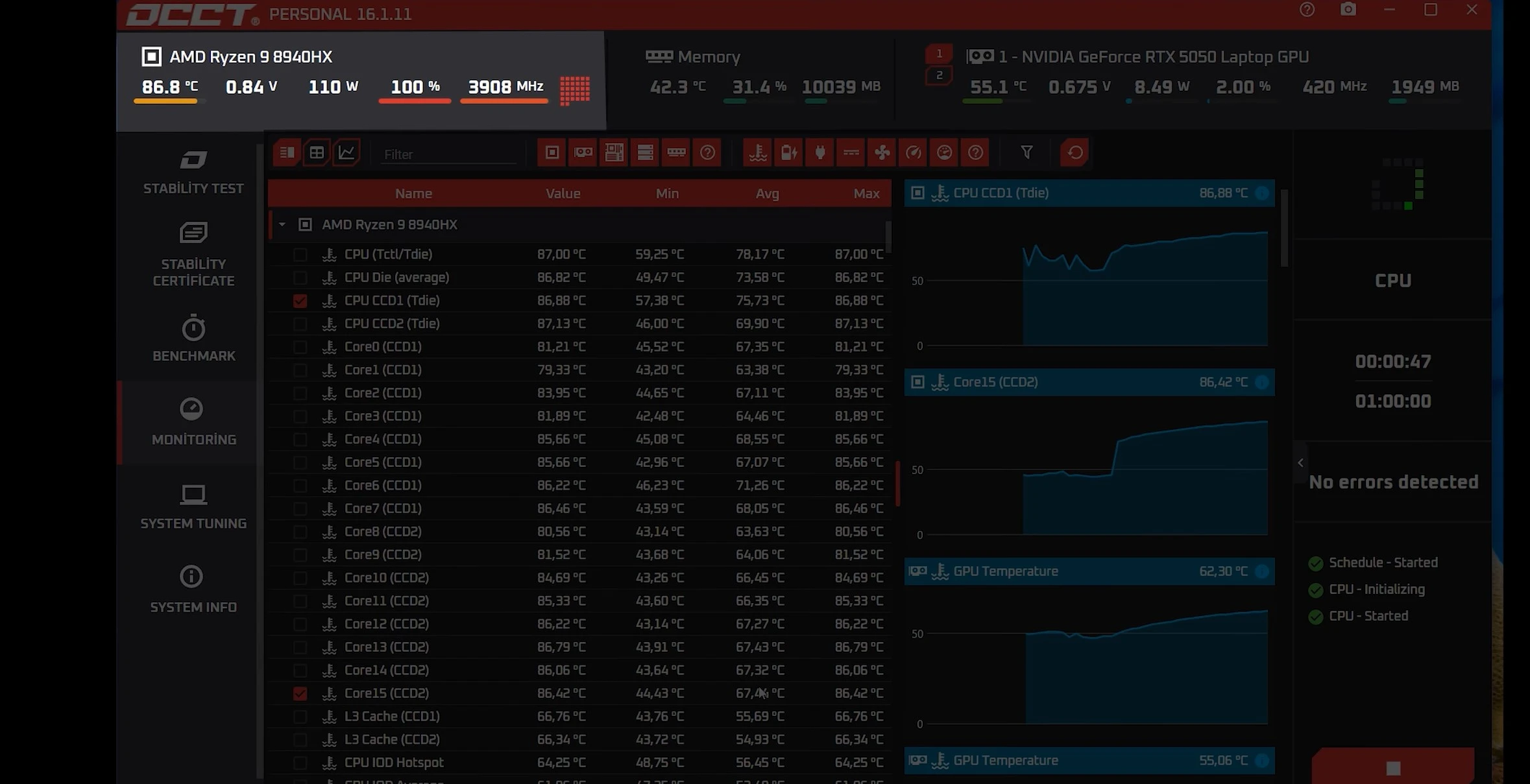Click the thermometer icon in the CPU (Tctl/Tdie) row
The image size is (1530, 784).
tap(330, 254)
